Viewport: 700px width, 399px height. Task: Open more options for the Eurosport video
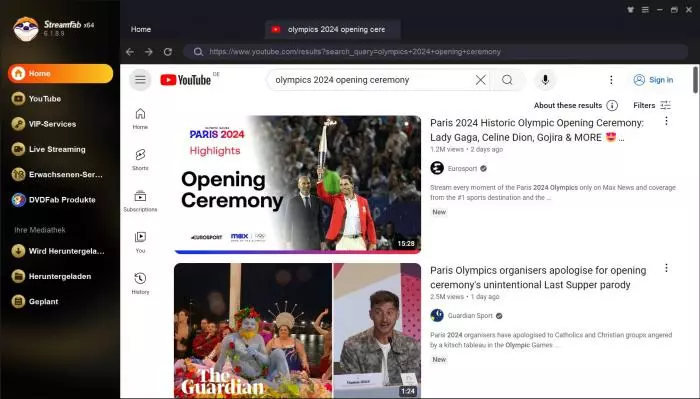pyautogui.click(x=666, y=121)
